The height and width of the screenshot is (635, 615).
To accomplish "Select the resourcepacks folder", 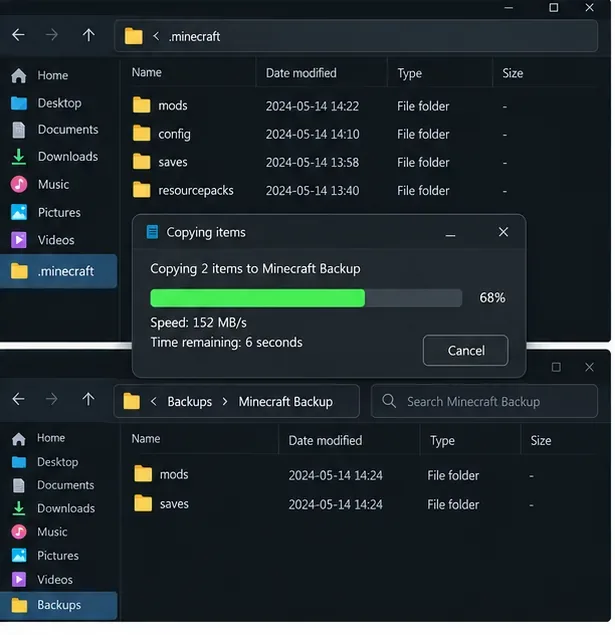I will point(183,190).
